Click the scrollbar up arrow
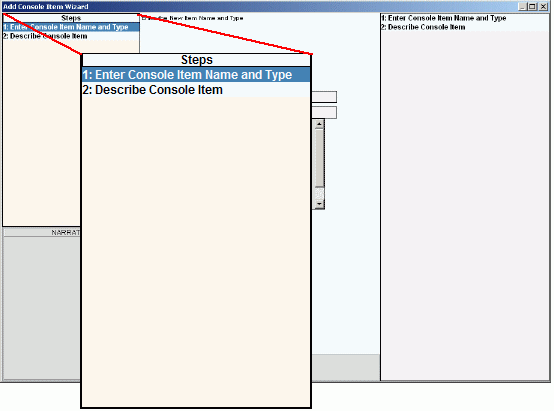This screenshot has height=411, width=554. click(319, 124)
